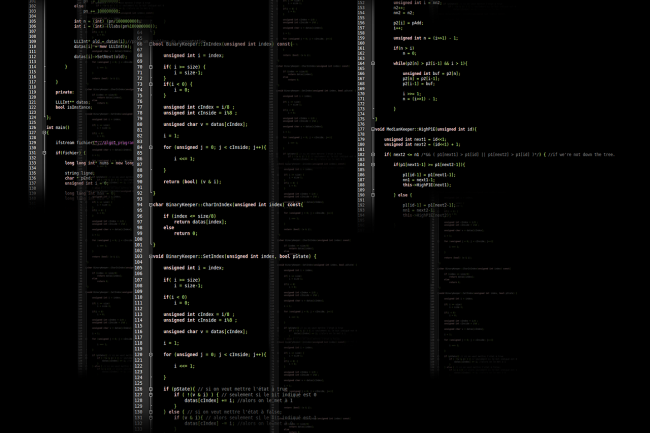Click line 122 'bool isInstance;'
This screenshot has width=650, height=433.
(74, 107)
